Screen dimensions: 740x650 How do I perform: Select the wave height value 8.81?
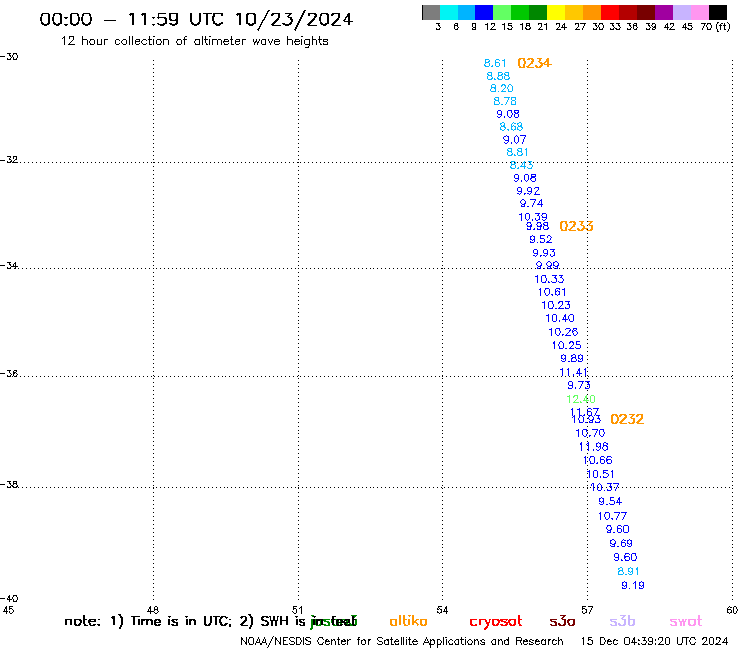pos(517,152)
